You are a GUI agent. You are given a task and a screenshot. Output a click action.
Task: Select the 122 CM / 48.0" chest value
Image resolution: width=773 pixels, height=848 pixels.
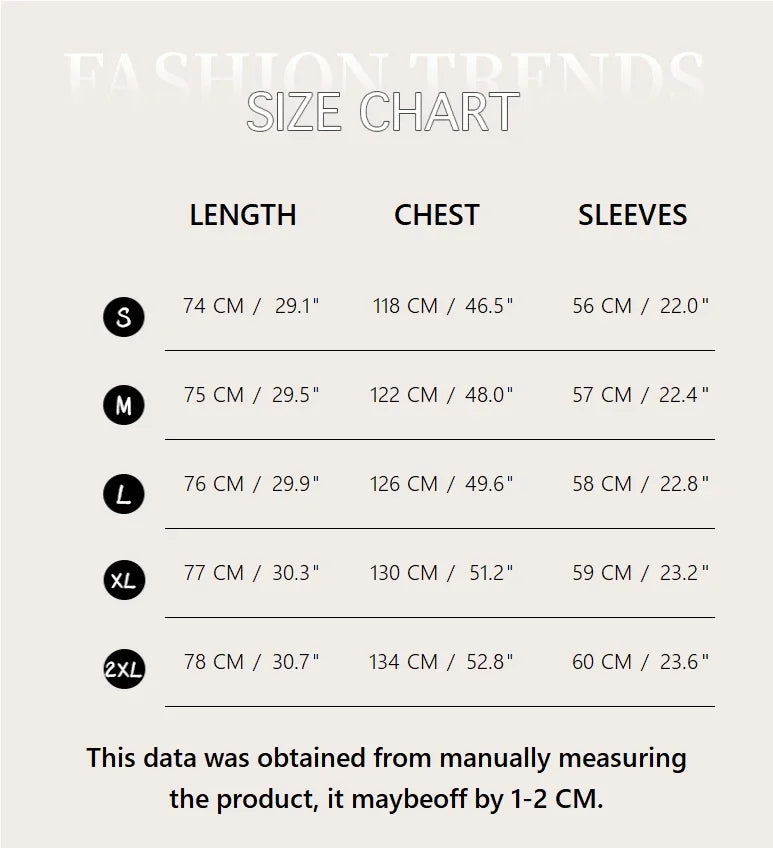441,395
